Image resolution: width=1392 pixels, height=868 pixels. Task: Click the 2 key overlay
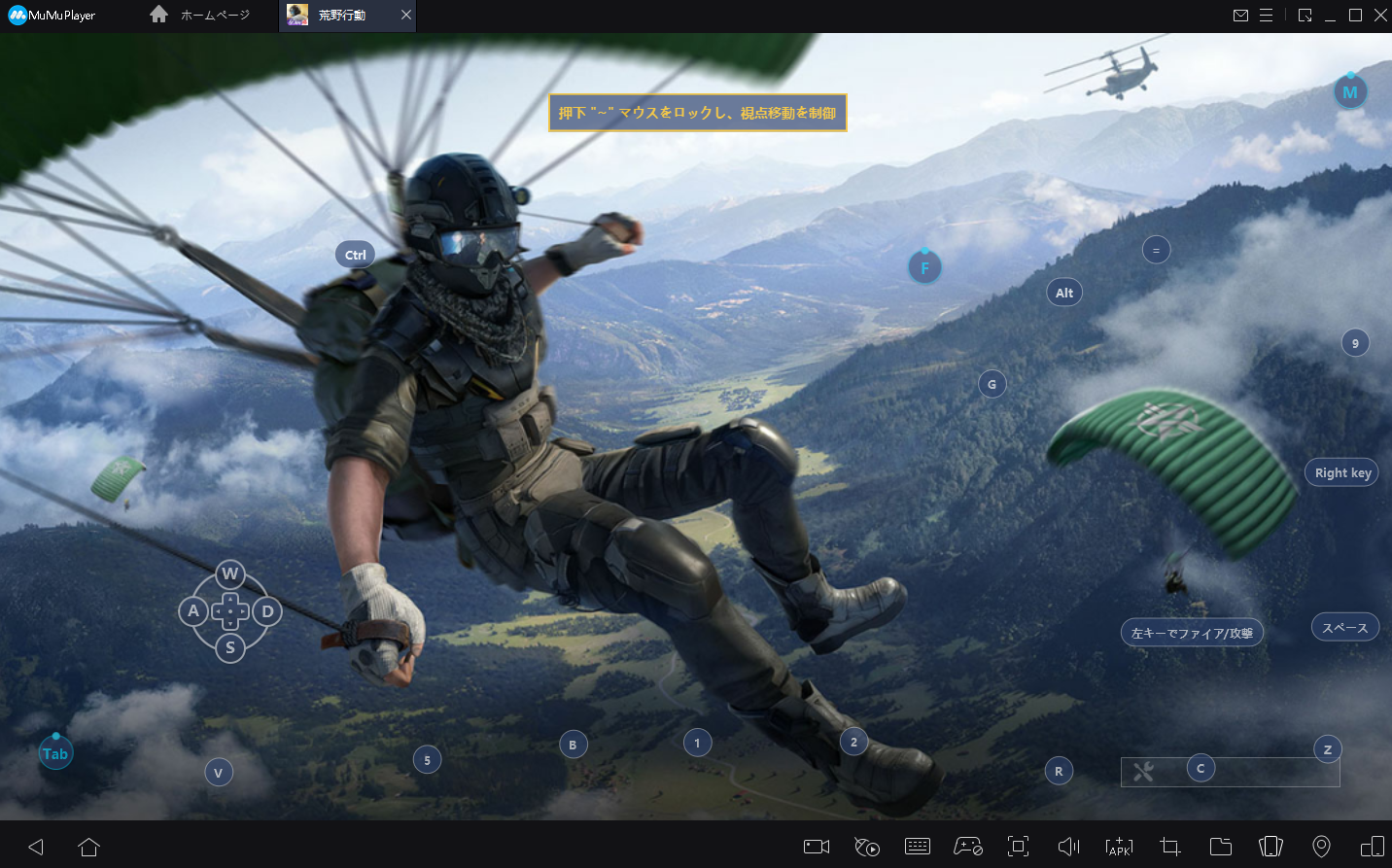tap(853, 742)
